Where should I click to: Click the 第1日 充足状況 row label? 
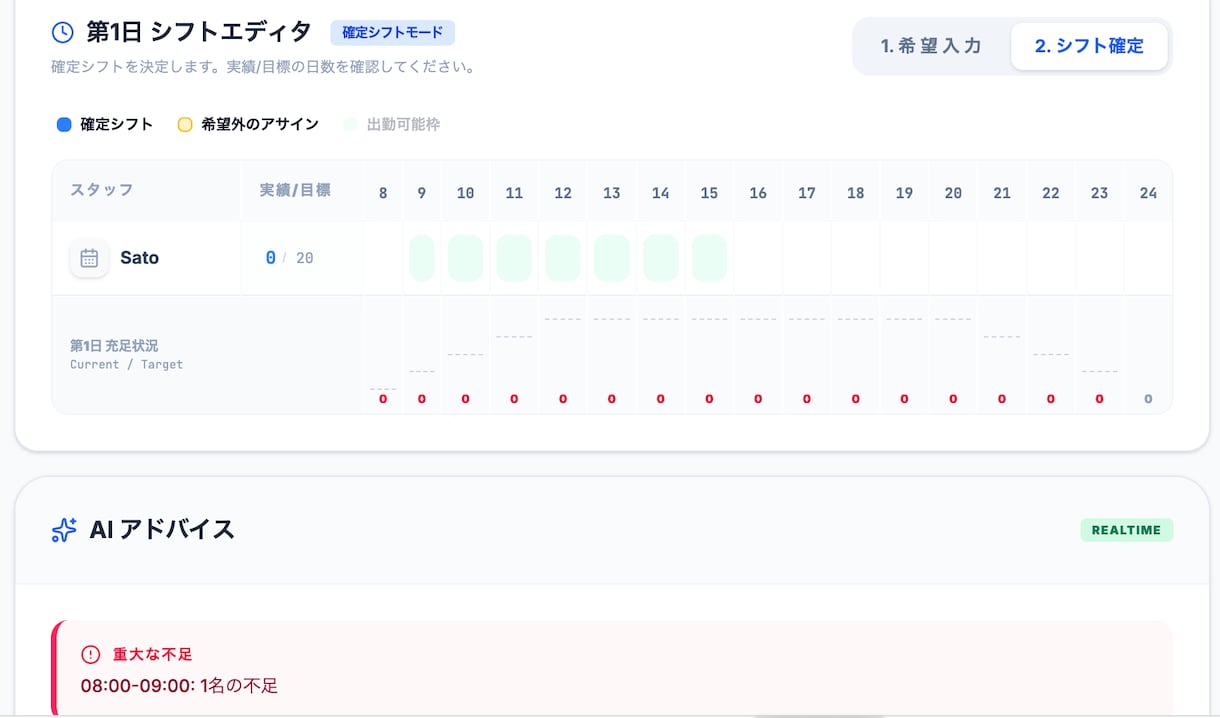114,346
